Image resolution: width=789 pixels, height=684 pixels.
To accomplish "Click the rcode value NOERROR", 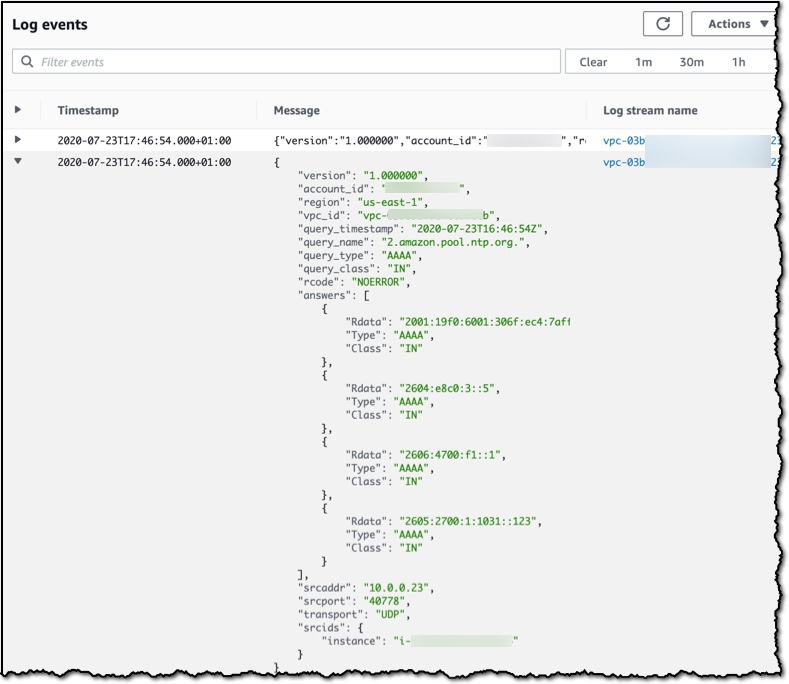I will pos(380,282).
